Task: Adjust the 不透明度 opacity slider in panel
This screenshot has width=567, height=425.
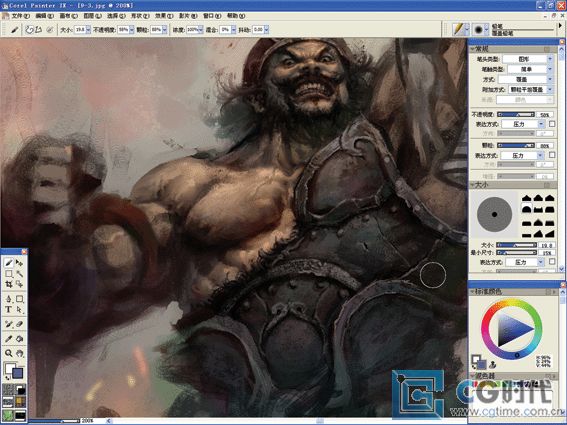Action: coord(516,114)
